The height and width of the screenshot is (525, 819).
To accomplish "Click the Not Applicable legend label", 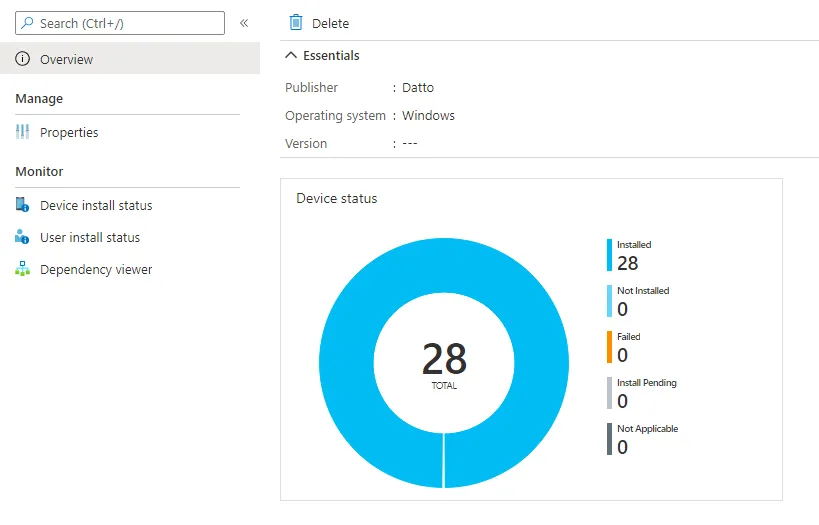I will [x=648, y=429].
